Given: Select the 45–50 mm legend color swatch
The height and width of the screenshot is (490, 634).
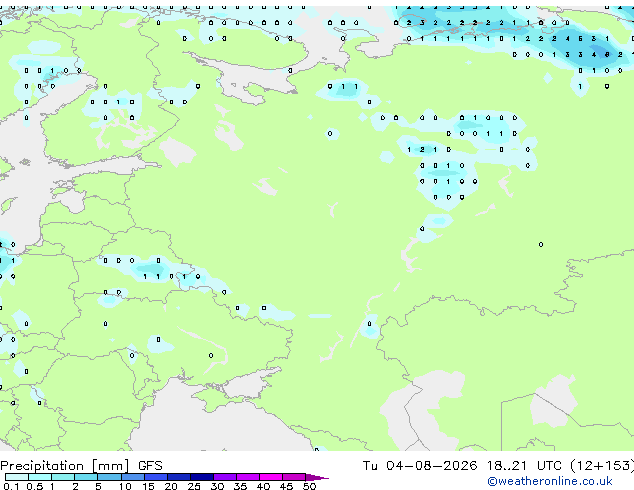Looking at the screenshot, I should (294, 477).
